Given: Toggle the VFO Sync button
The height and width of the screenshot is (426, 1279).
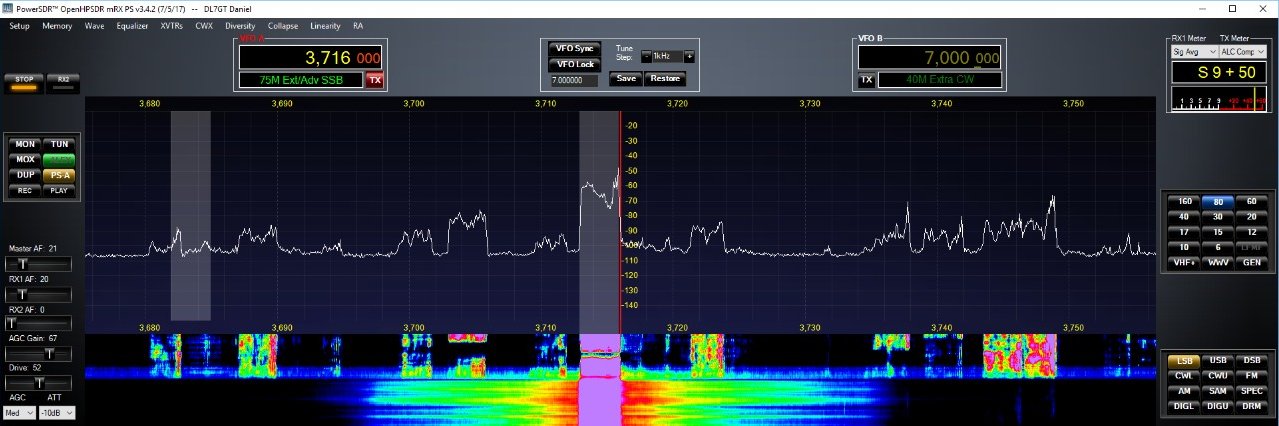Looking at the screenshot, I should point(574,48).
